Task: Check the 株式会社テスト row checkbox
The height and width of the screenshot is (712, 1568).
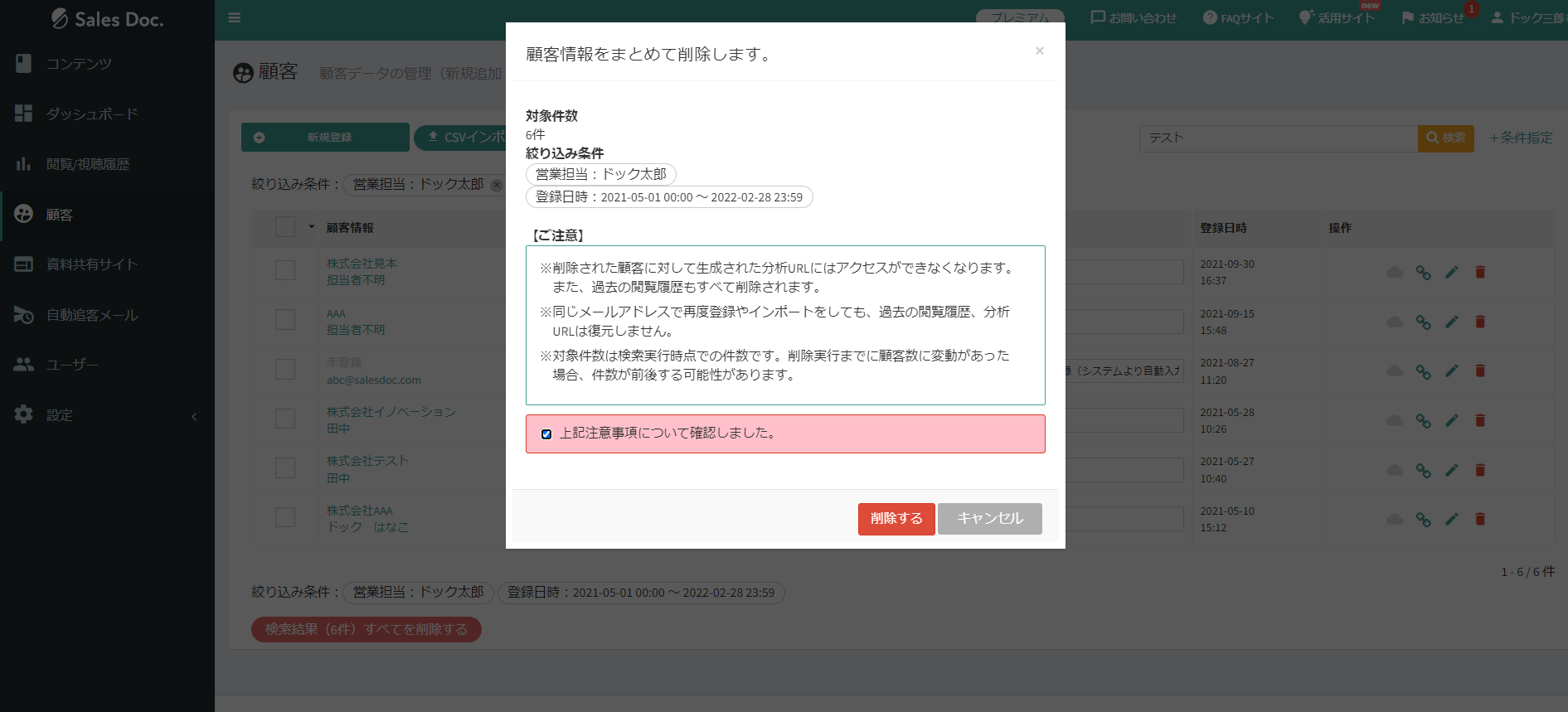Action: 285,468
